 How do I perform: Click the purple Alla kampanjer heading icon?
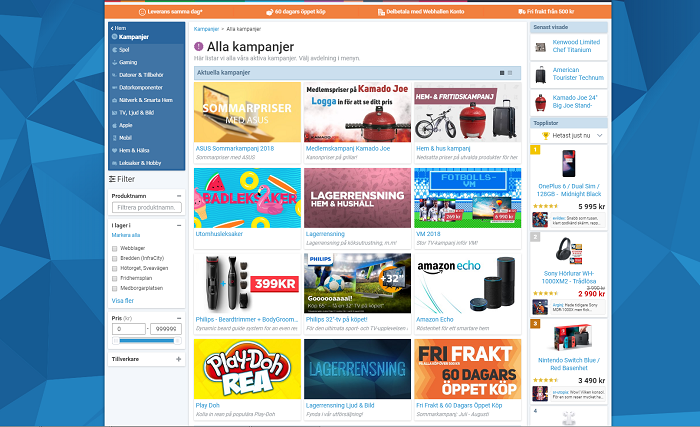tap(199, 46)
